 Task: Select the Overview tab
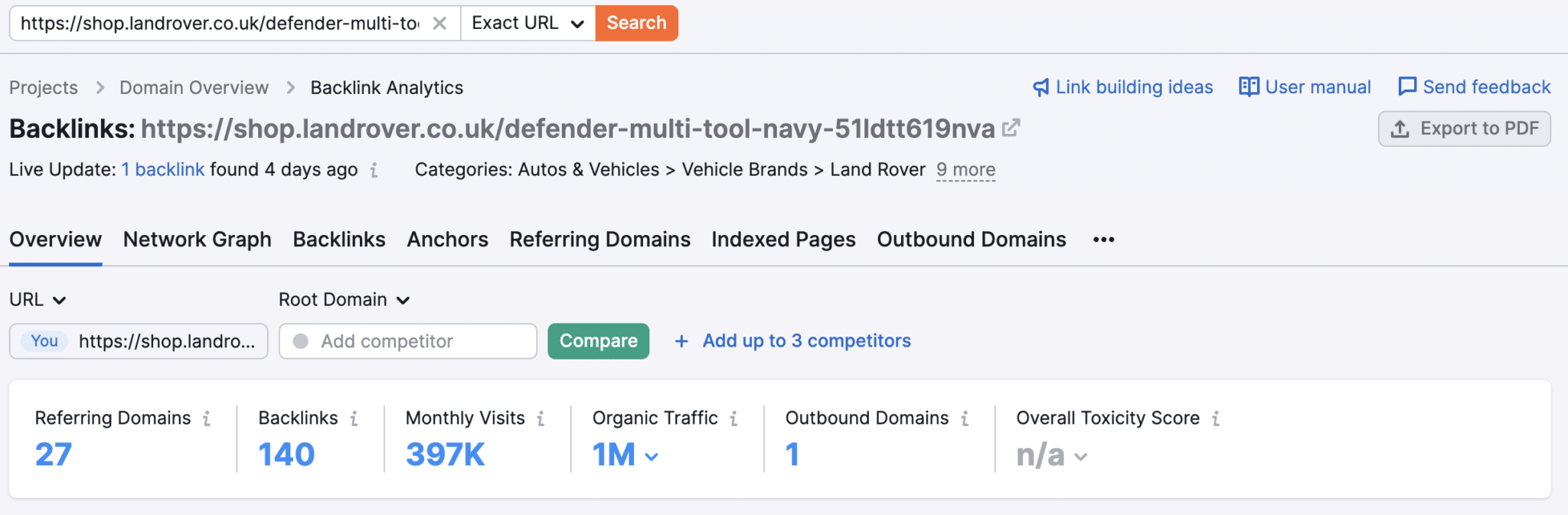55,240
